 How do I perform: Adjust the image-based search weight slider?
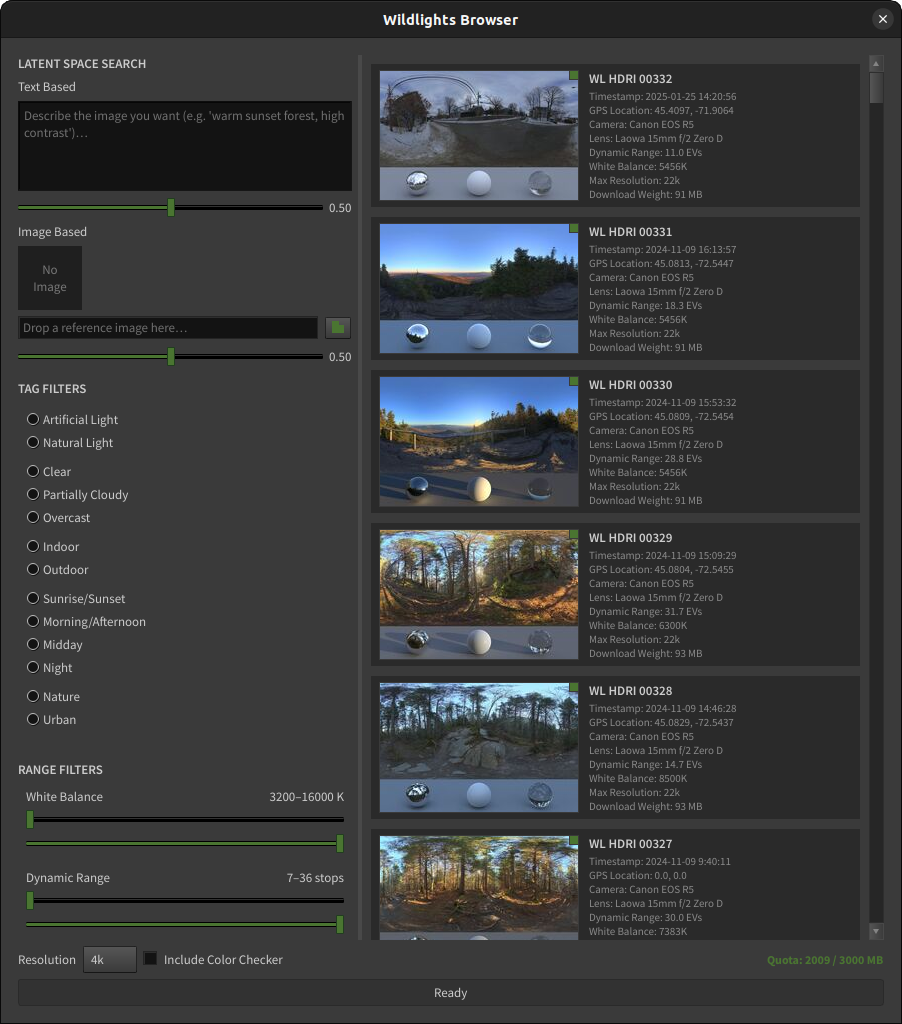click(x=170, y=357)
